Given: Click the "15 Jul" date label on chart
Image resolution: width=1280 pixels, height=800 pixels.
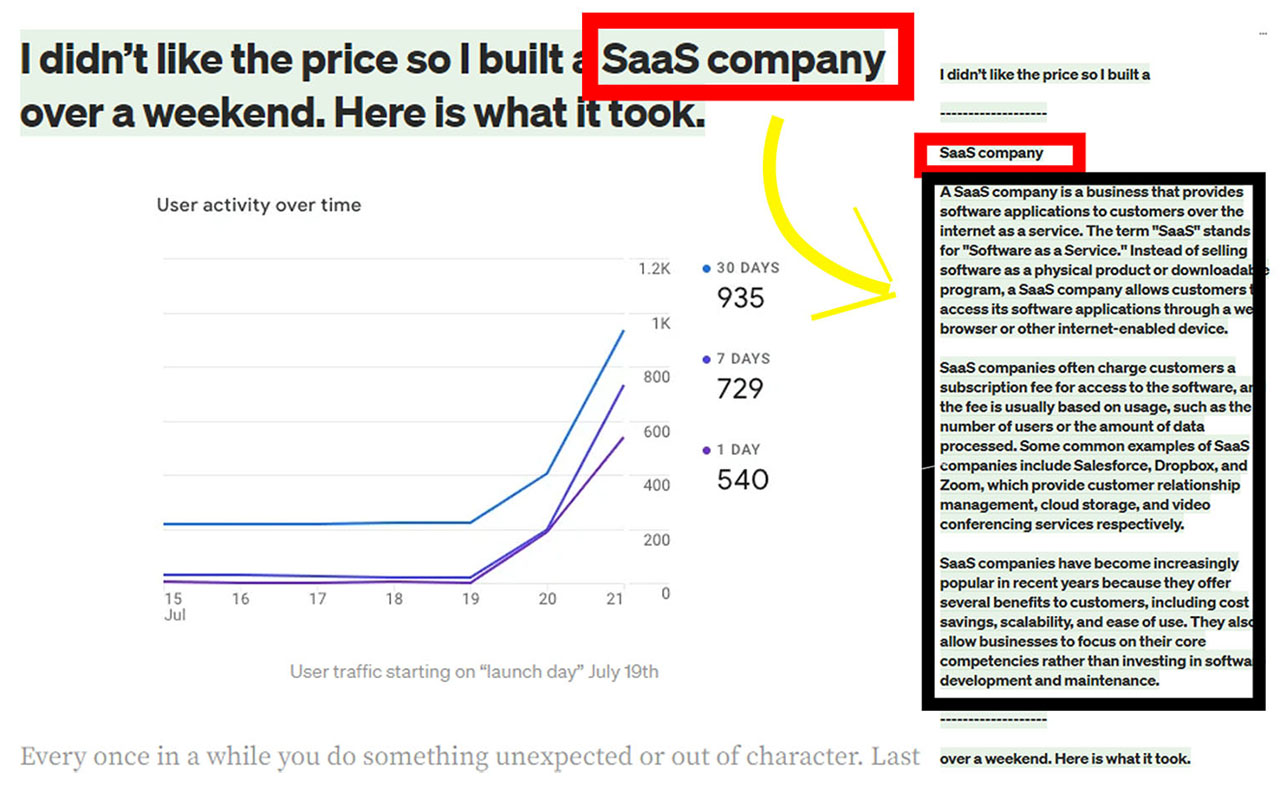Looking at the screenshot, I should point(172,606).
